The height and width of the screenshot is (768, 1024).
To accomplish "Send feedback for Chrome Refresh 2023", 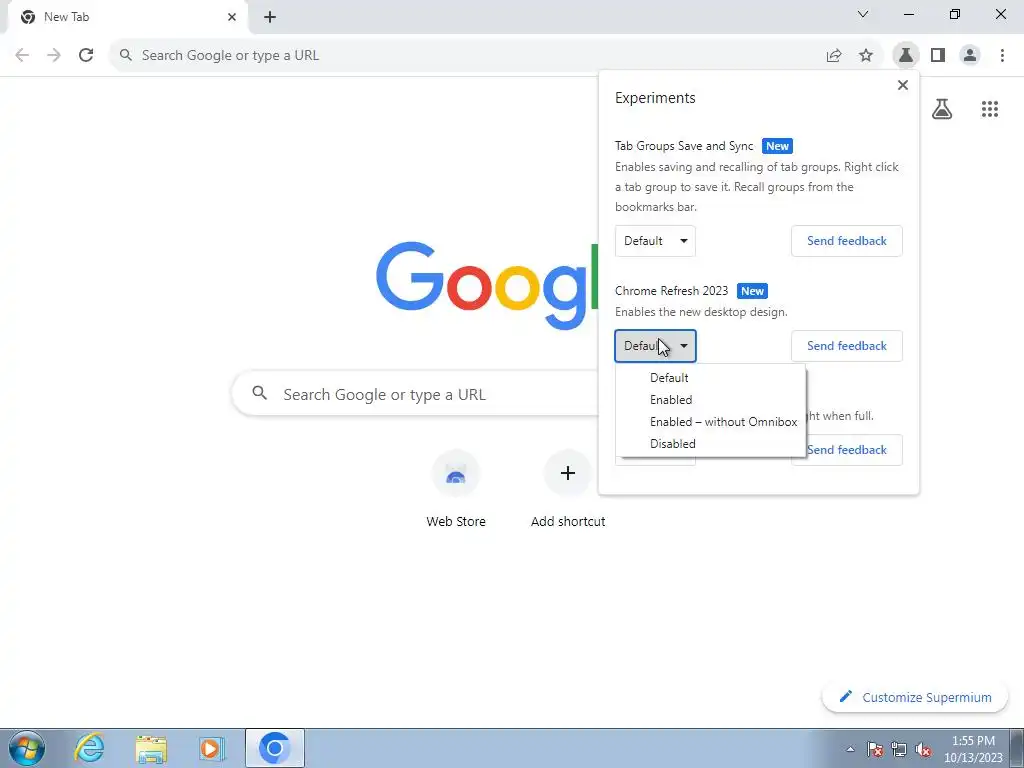I will click(846, 346).
